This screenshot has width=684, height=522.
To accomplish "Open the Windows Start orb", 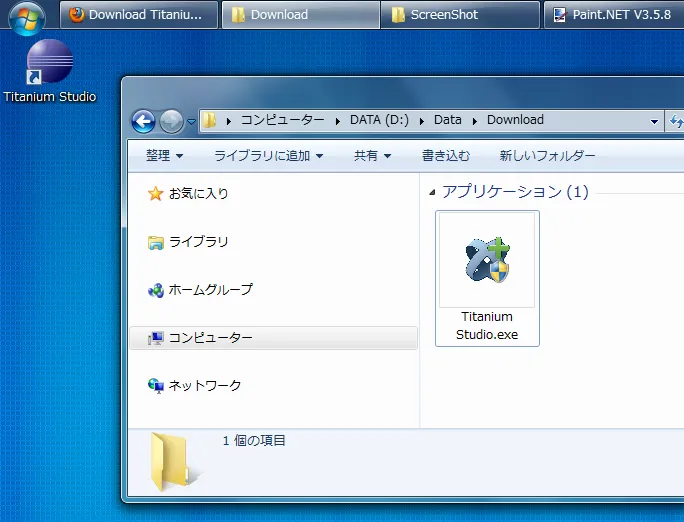I will [x=27, y=17].
